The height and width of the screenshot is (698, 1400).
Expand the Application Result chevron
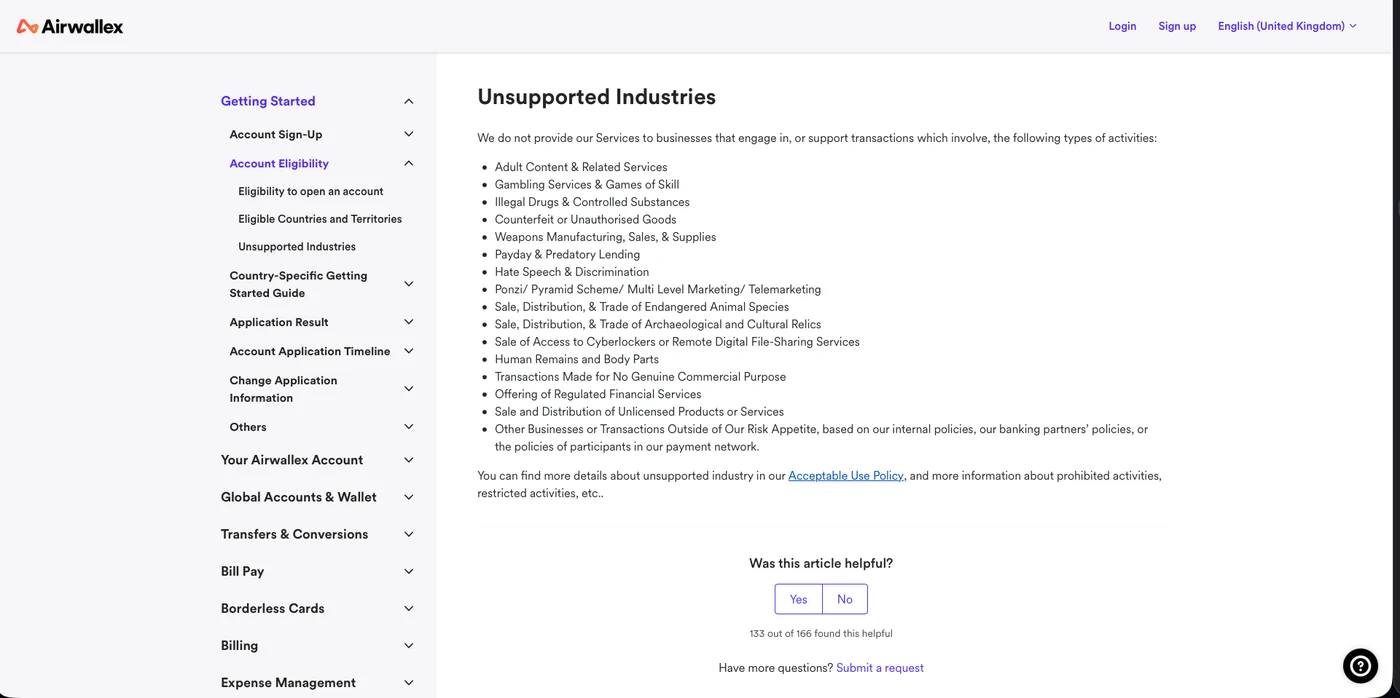pyautogui.click(x=409, y=322)
